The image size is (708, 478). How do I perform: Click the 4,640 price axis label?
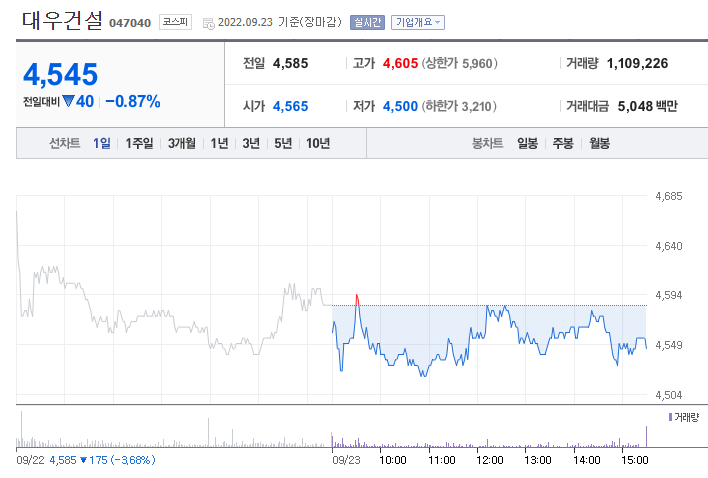tap(669, 246)
